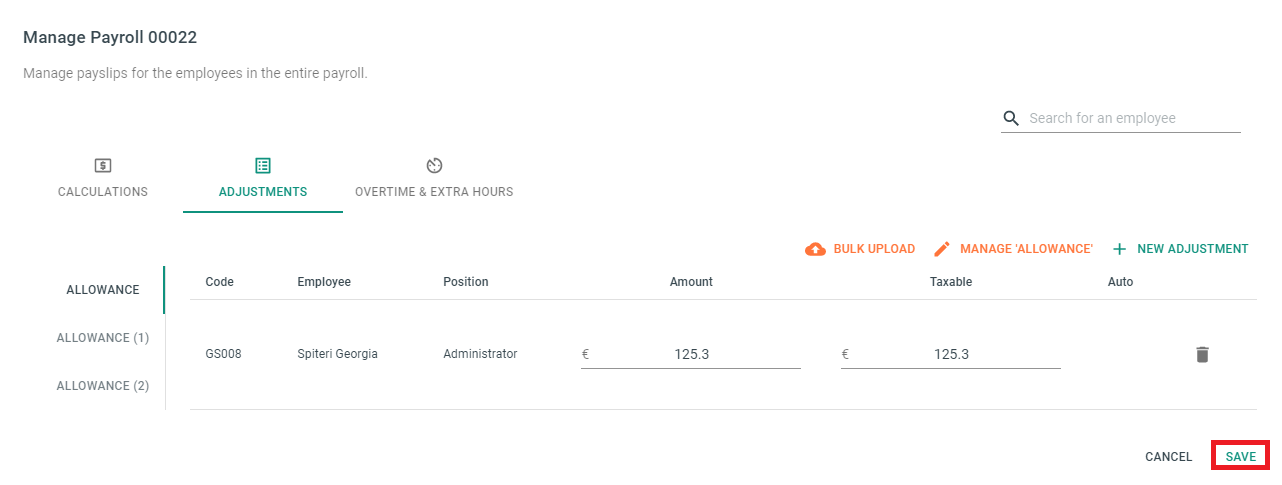Focus the Search for an employee field
The width and height of the screenshot is (1282, 485).
pyautogui.click(x=1134, y=118)
